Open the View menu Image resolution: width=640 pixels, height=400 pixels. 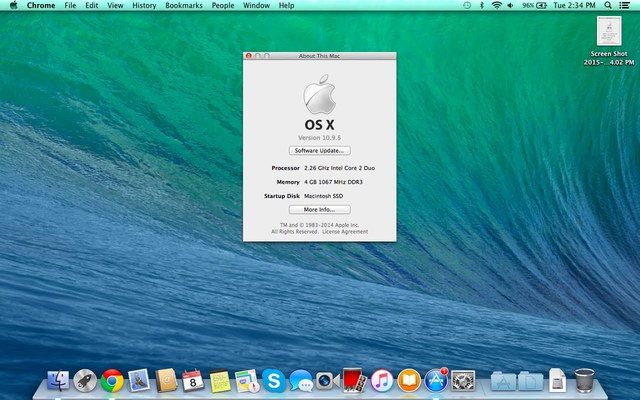coord(115,5)
